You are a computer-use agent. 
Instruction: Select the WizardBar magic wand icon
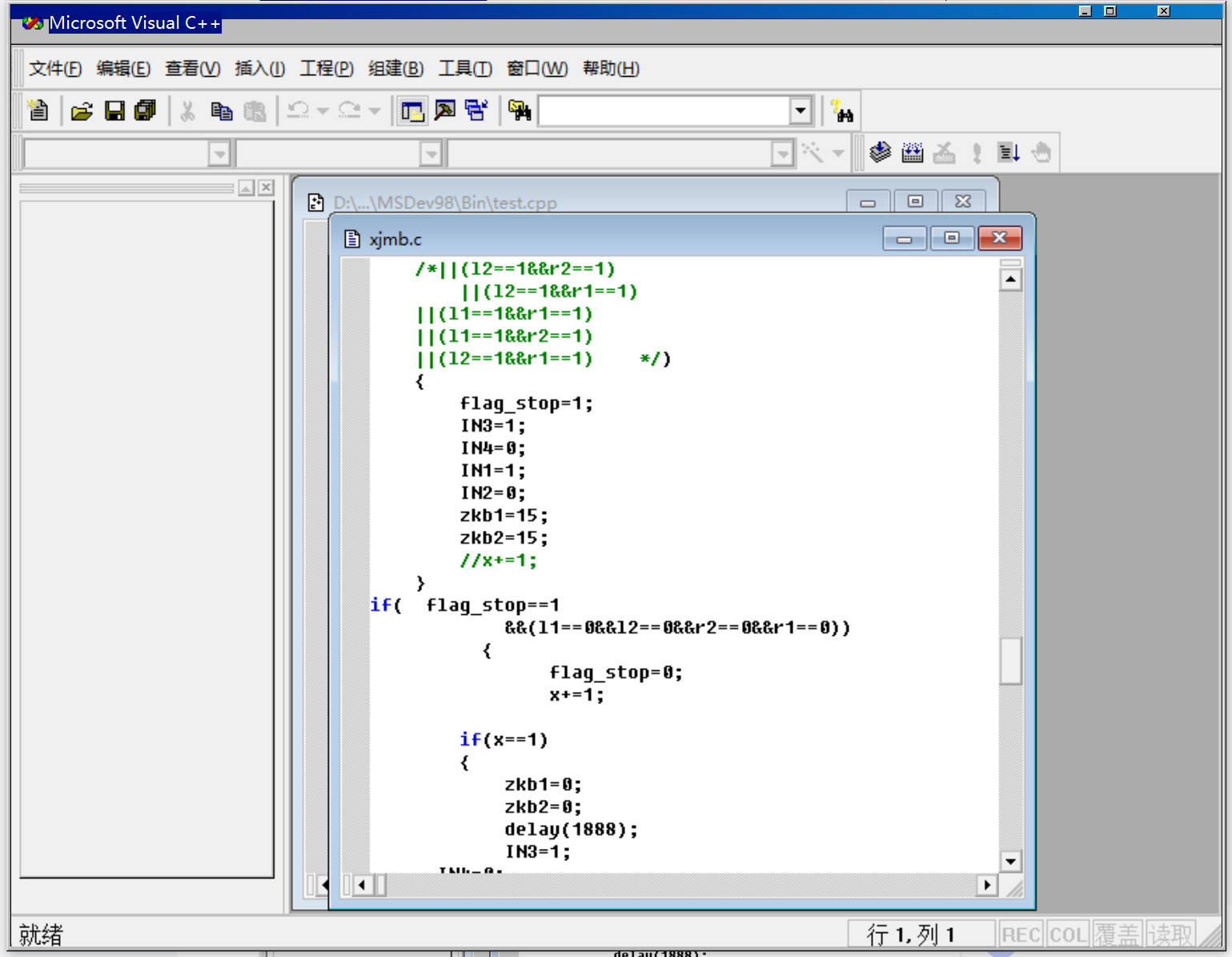[810, 151]
